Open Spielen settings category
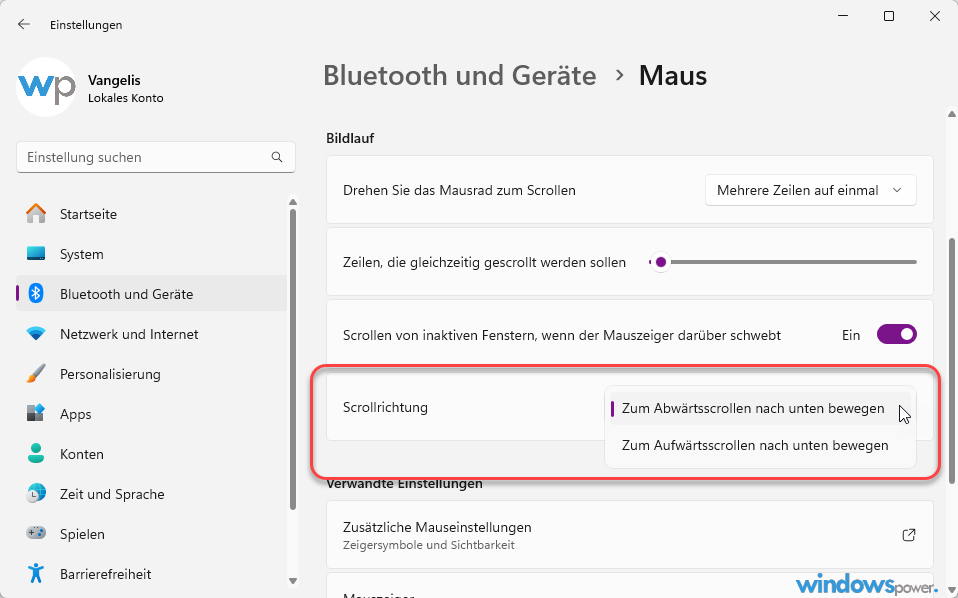This screenshot has width=958, height=598. (152, 533)
